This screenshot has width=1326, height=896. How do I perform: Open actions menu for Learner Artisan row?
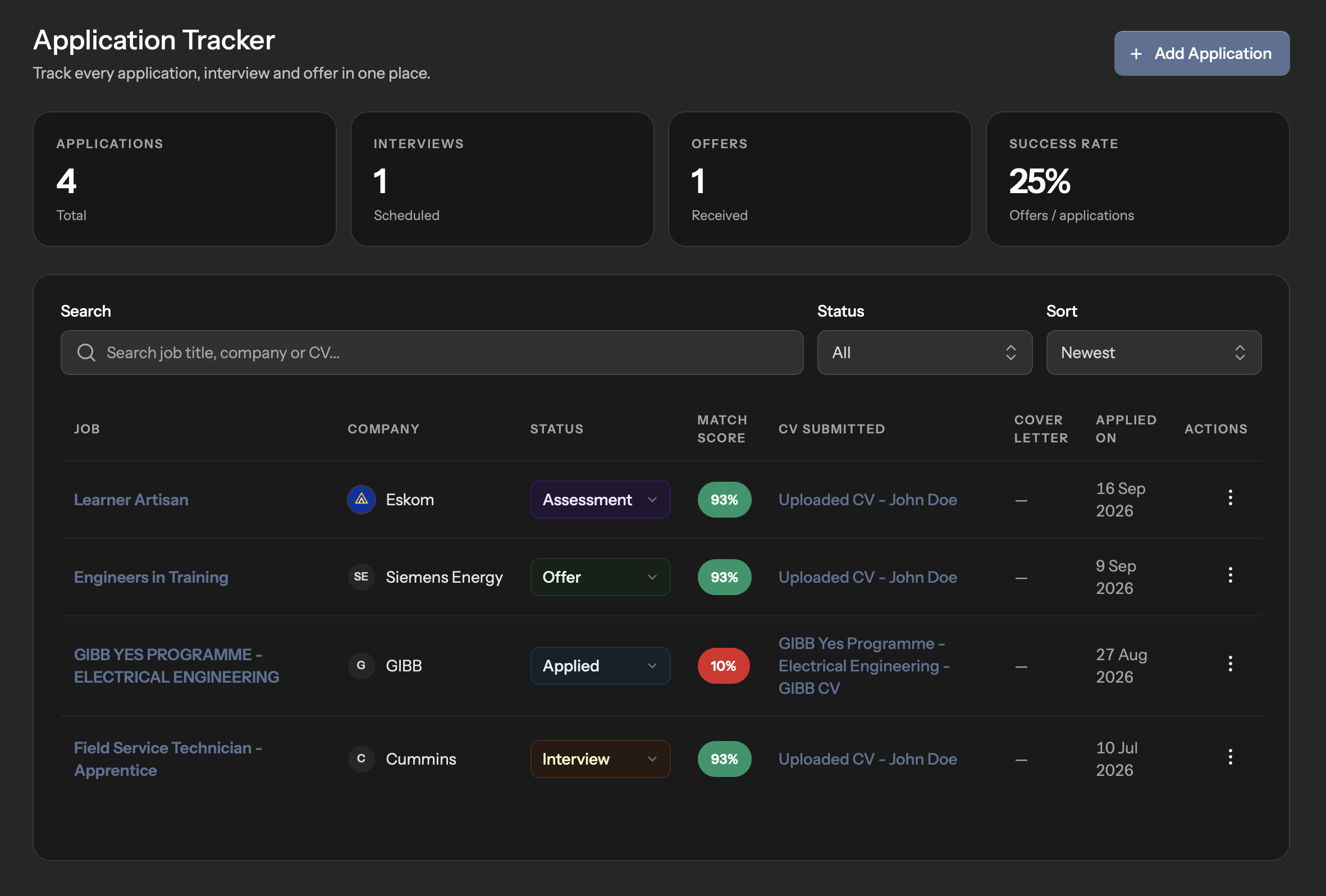(x=1230, y=497)
